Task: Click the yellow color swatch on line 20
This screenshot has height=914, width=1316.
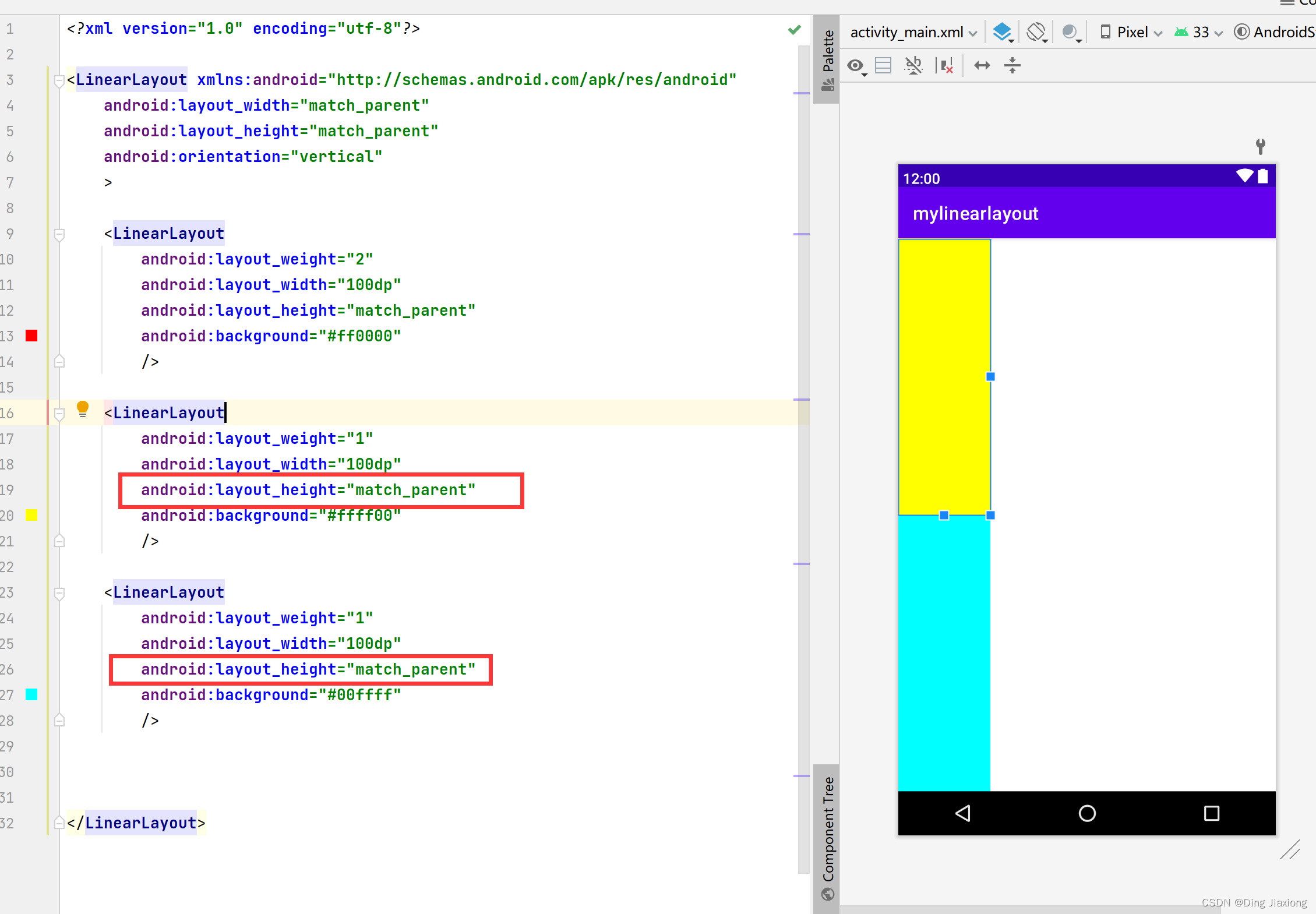Action: click(31, 515)
